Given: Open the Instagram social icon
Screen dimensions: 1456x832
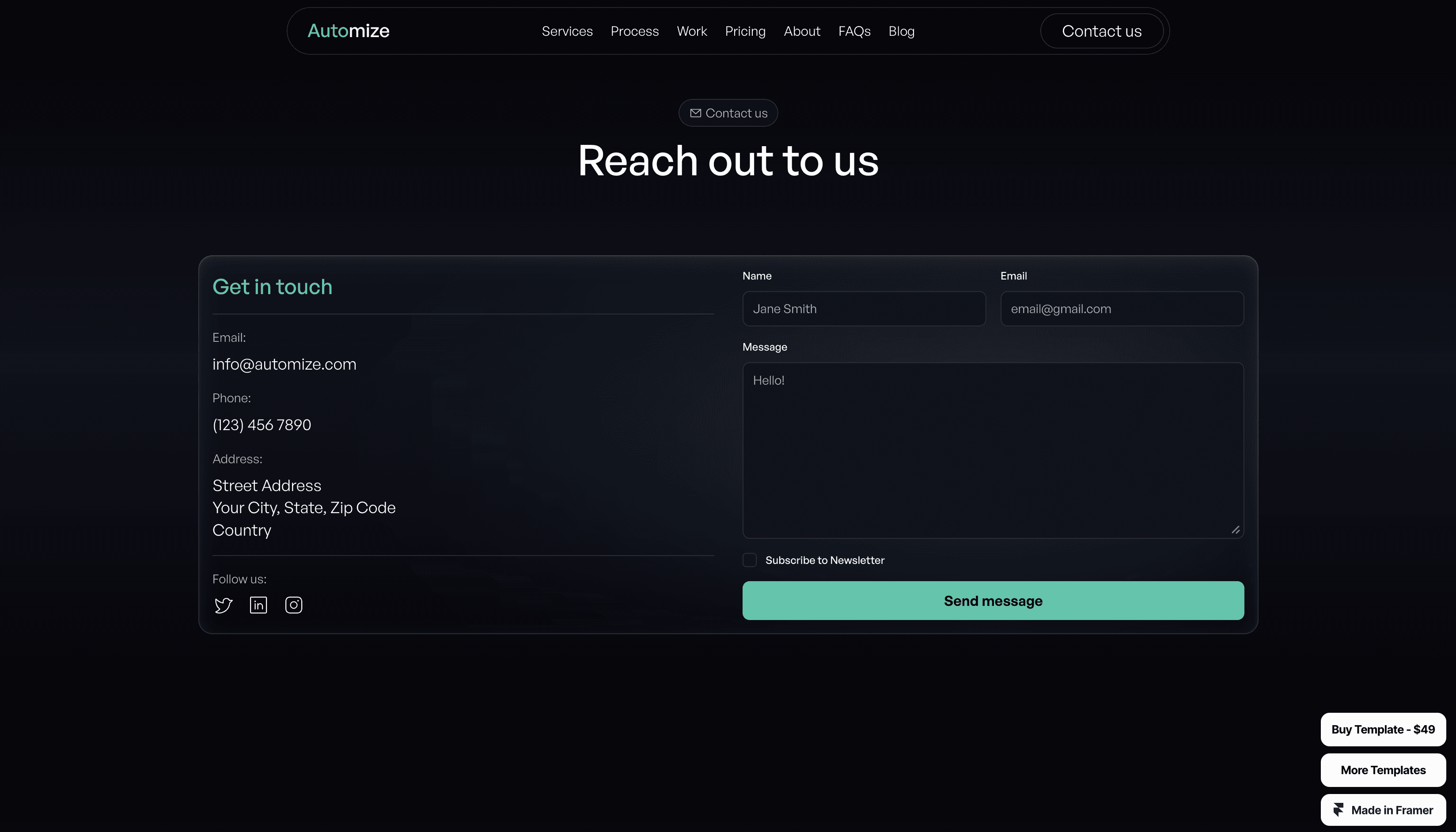Looking at the screenshot, I should [294, 605].
